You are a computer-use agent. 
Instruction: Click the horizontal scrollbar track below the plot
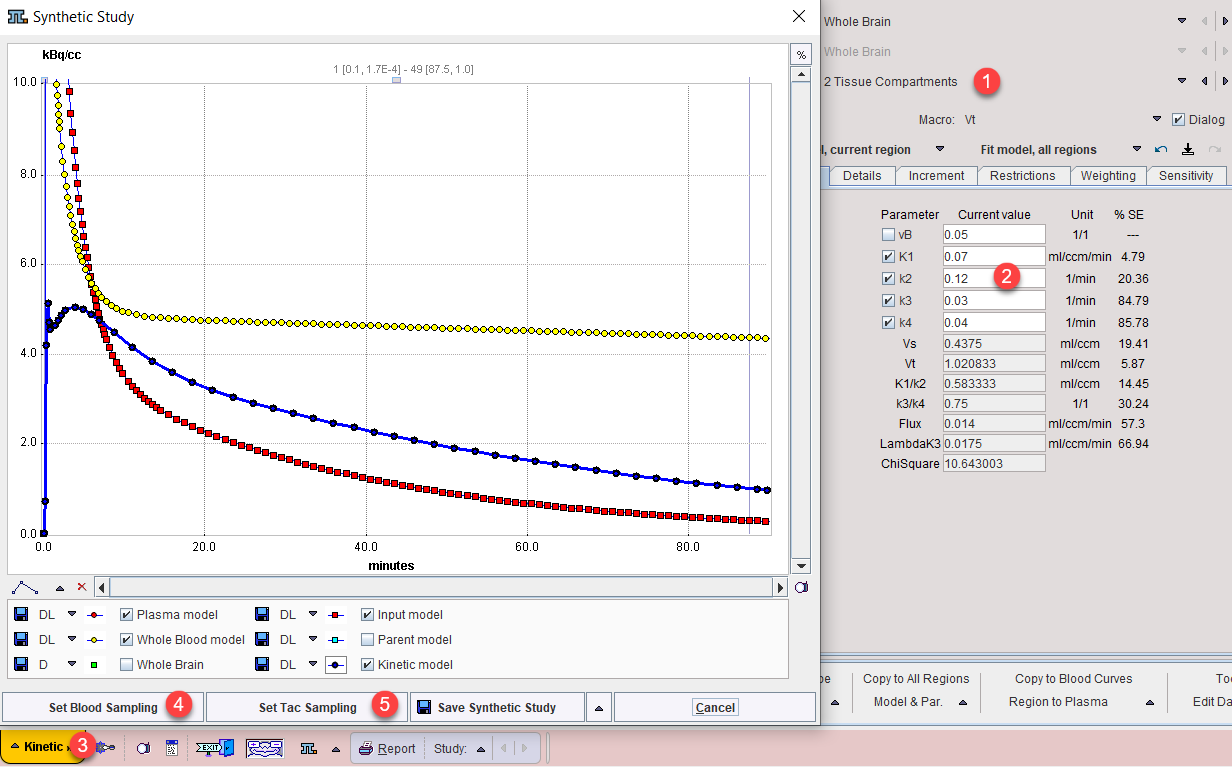point(441,587)
